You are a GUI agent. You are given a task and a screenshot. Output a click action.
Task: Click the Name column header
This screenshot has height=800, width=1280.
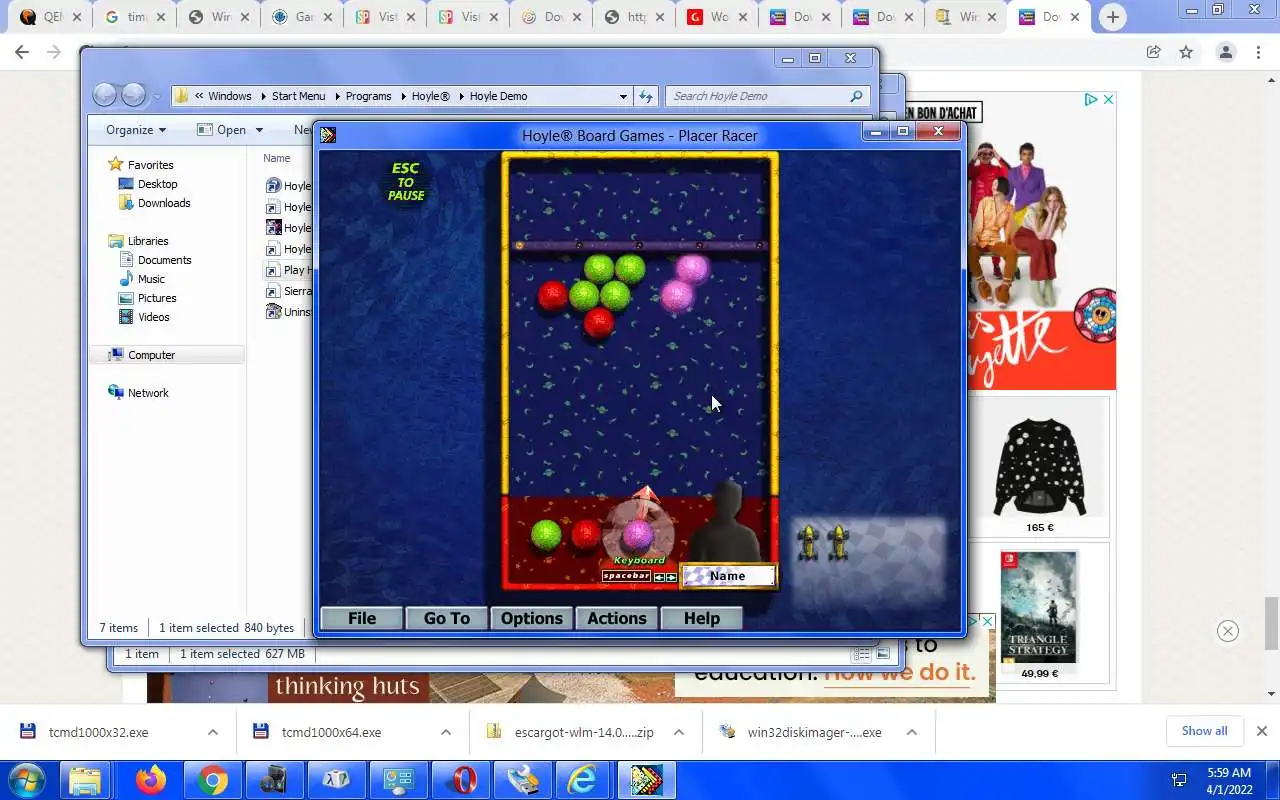pyautogui.click(x=277, y=158)
